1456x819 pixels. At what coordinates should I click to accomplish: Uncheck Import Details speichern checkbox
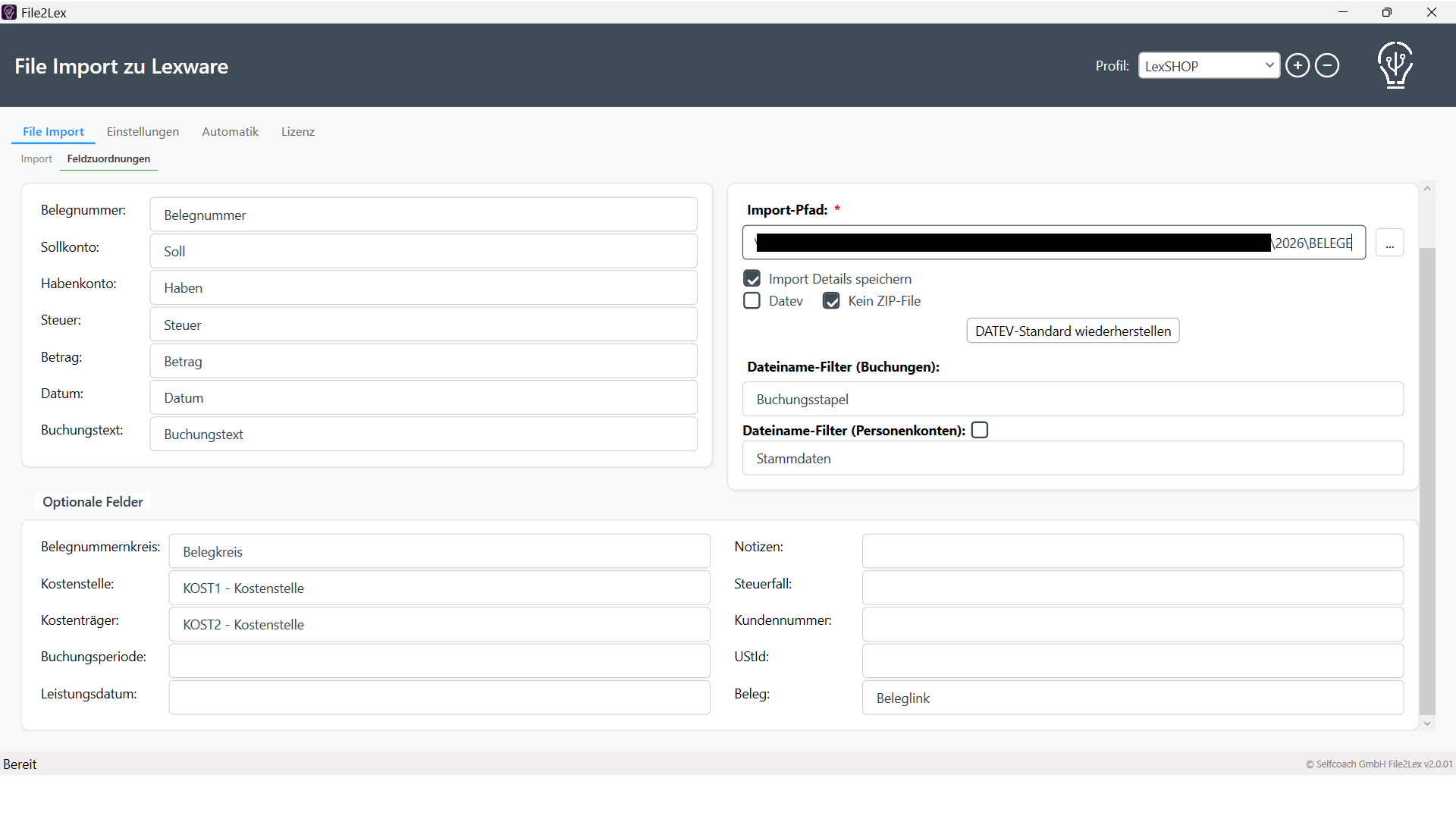(752, 278)
